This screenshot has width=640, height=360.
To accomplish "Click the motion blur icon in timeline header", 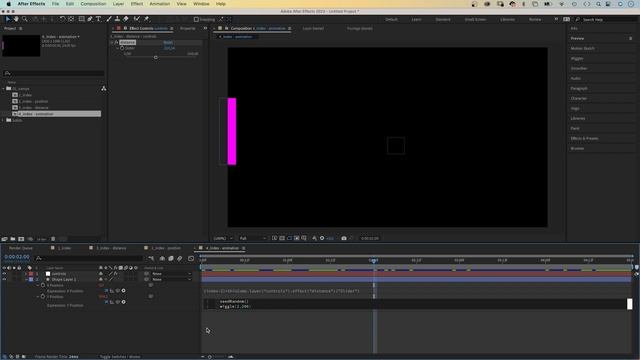I will pyautogui.click(x=180, y=258).
